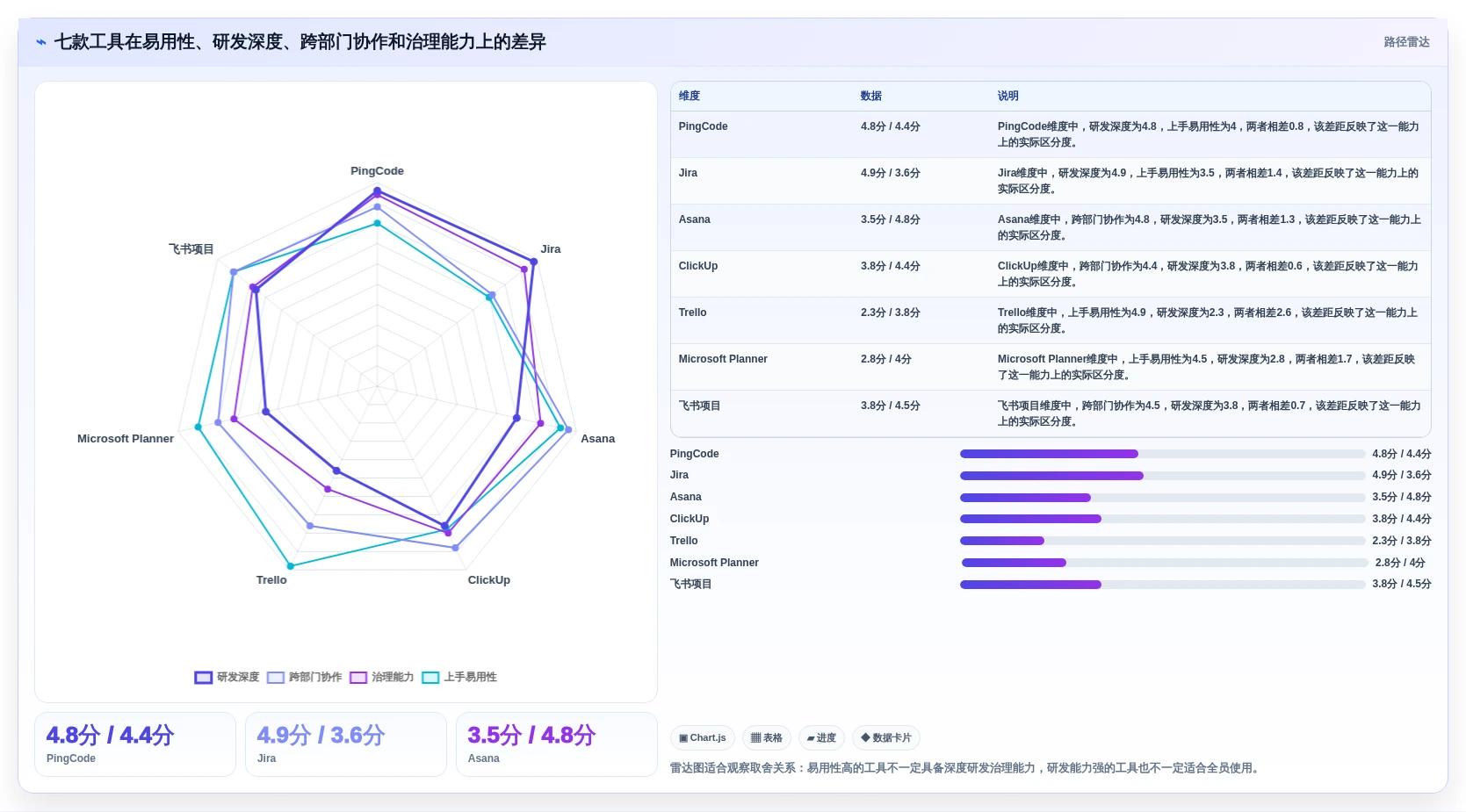Click the Trello progress bar
The height and width of the screenshot is (812, 1466).
1163,541
